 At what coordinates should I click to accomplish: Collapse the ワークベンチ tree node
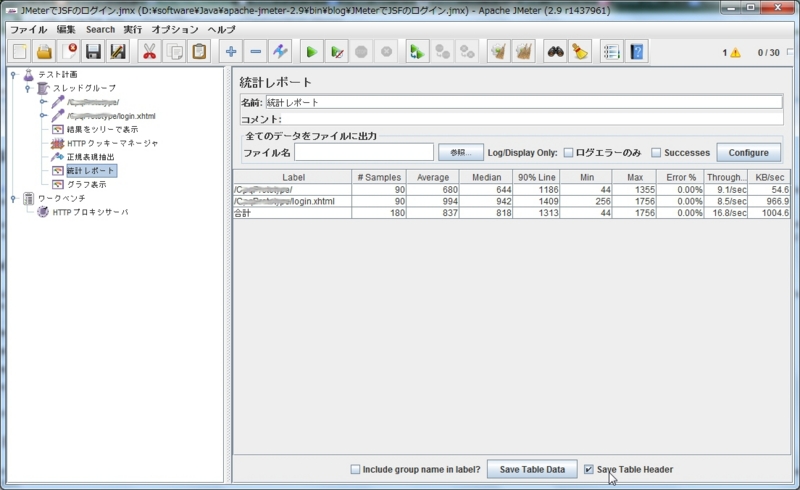coord(14,199)
